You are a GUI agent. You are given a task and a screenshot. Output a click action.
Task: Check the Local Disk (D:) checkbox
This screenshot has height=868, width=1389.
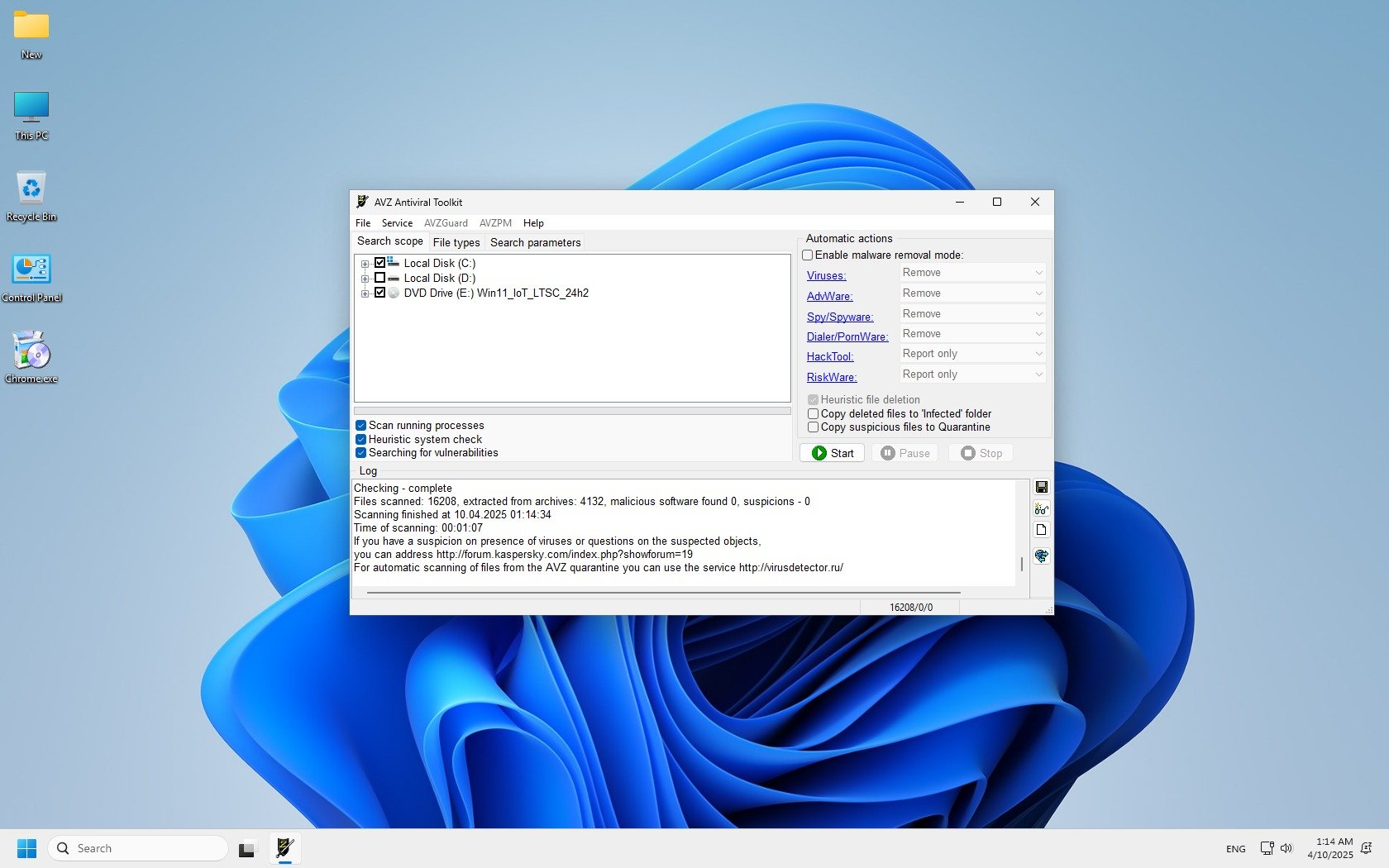point(380,278)
